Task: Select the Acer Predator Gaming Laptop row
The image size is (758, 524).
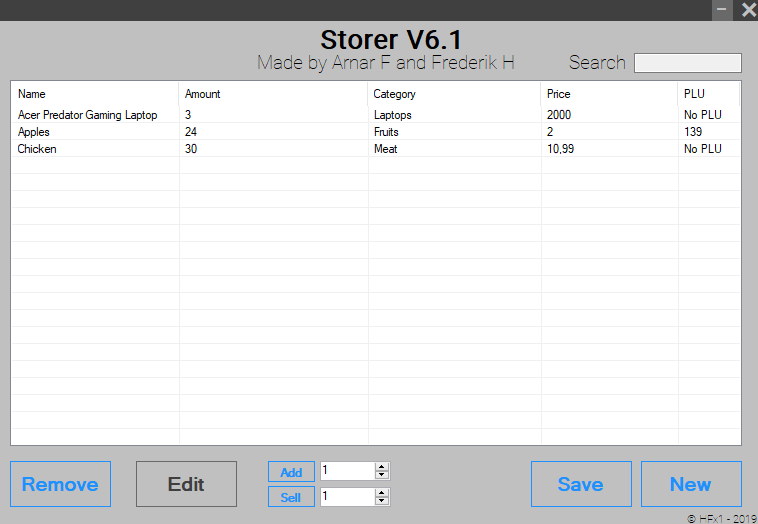Action: click(376, 115)
